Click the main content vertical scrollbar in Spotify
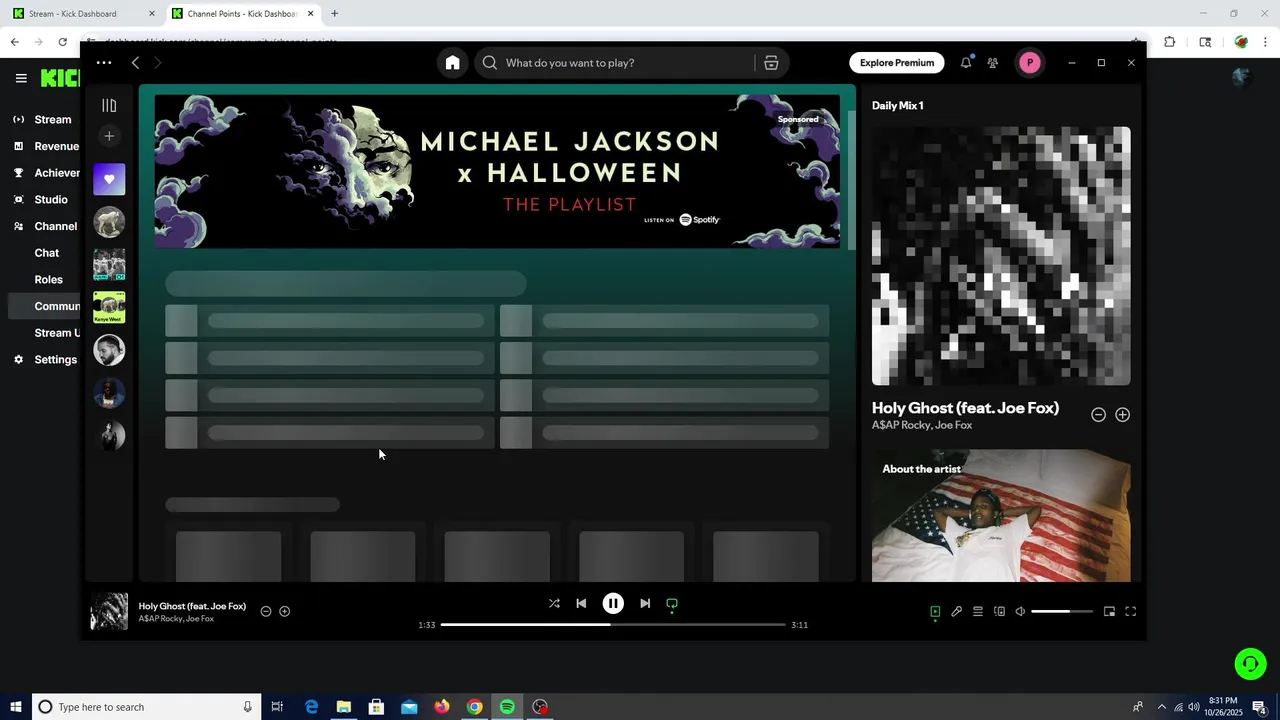 tap(852, 180)
